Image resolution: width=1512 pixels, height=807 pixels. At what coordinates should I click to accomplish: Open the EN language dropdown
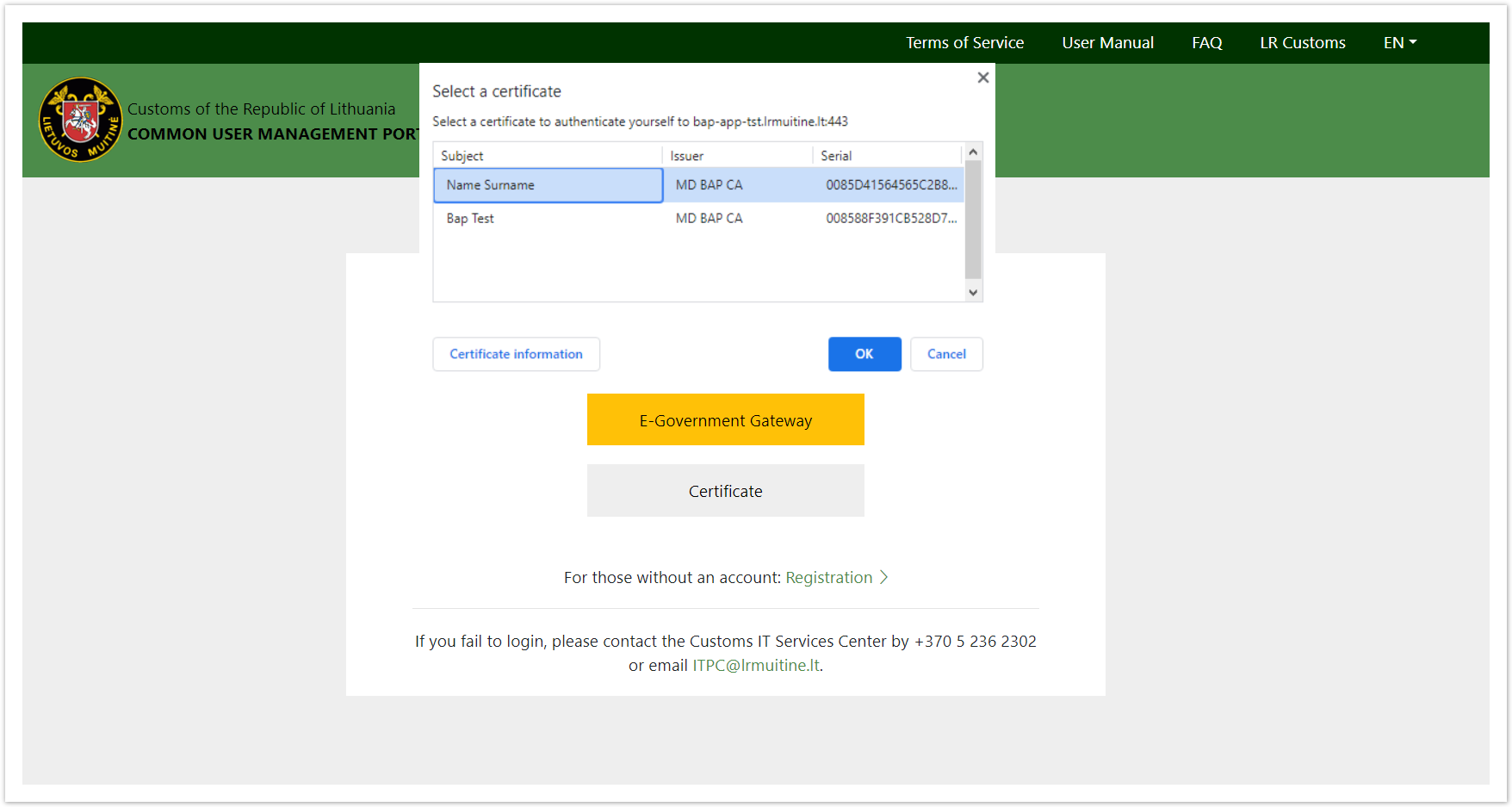(x=1400, y=42)
